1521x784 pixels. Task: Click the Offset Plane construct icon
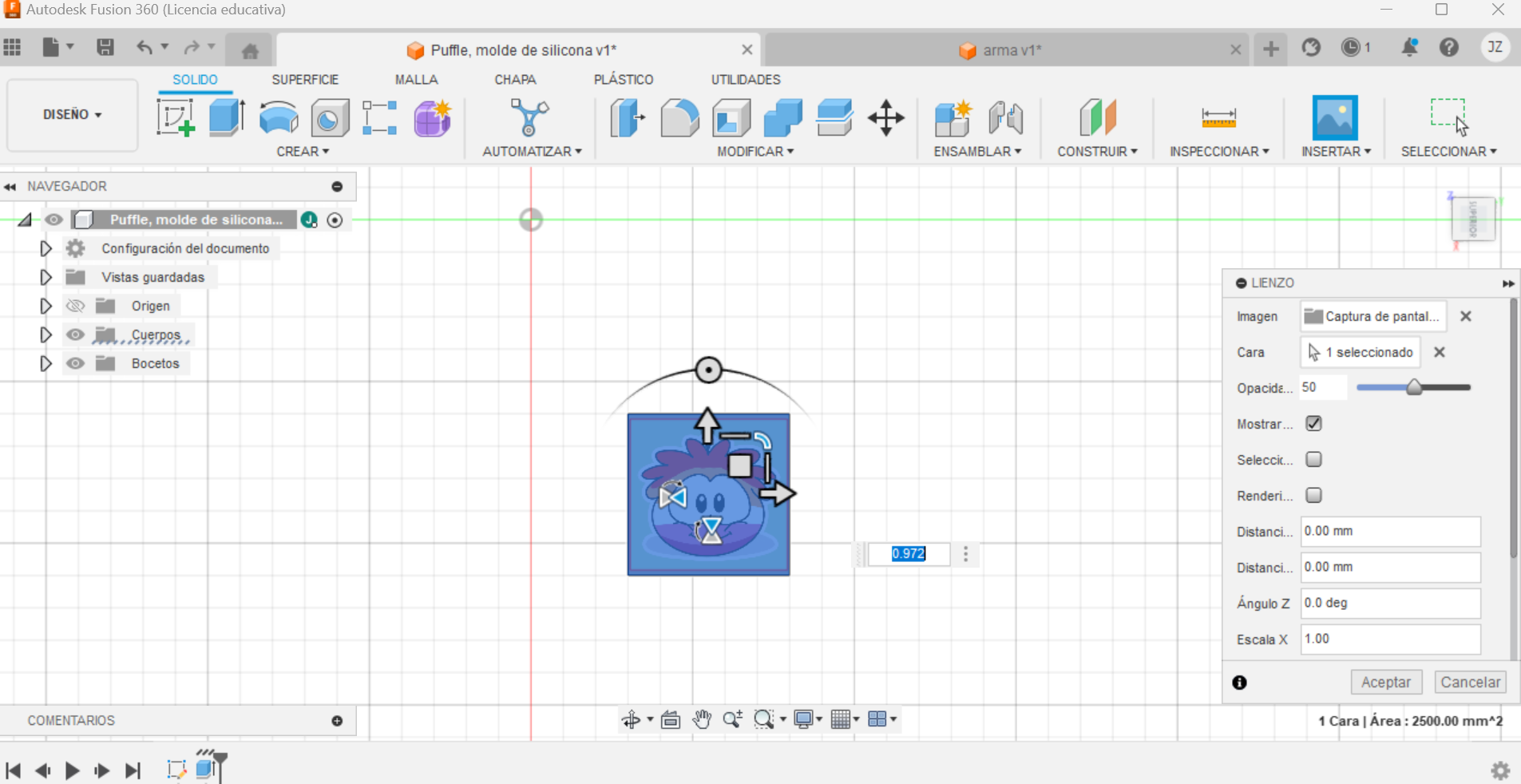pos(1098,118)
